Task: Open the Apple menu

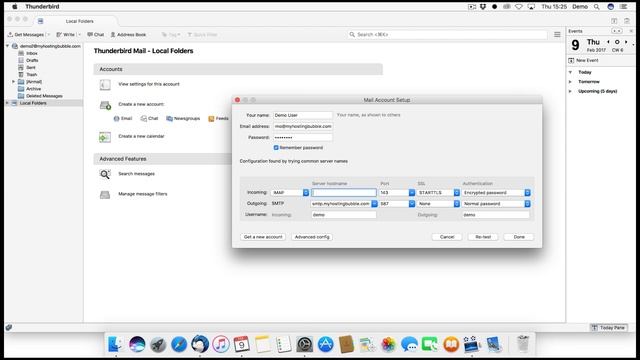Action: point(14,7)
